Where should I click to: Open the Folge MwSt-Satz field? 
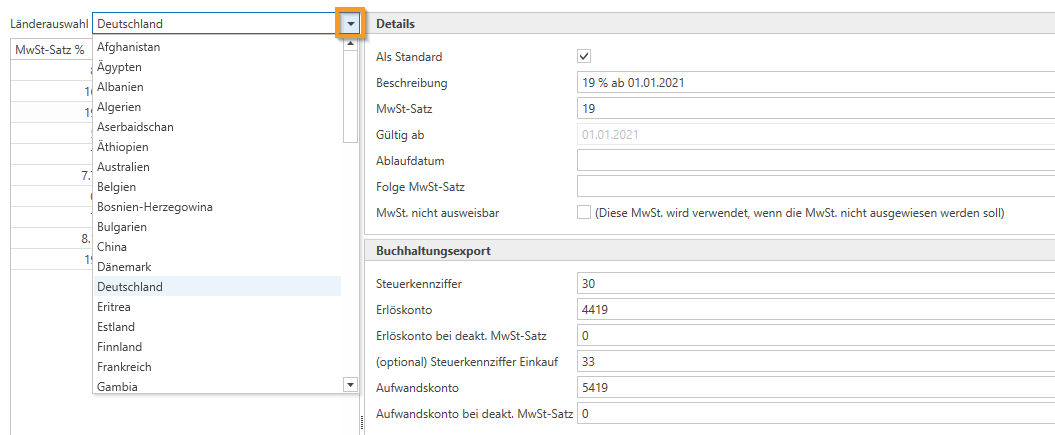pos(815,186)
